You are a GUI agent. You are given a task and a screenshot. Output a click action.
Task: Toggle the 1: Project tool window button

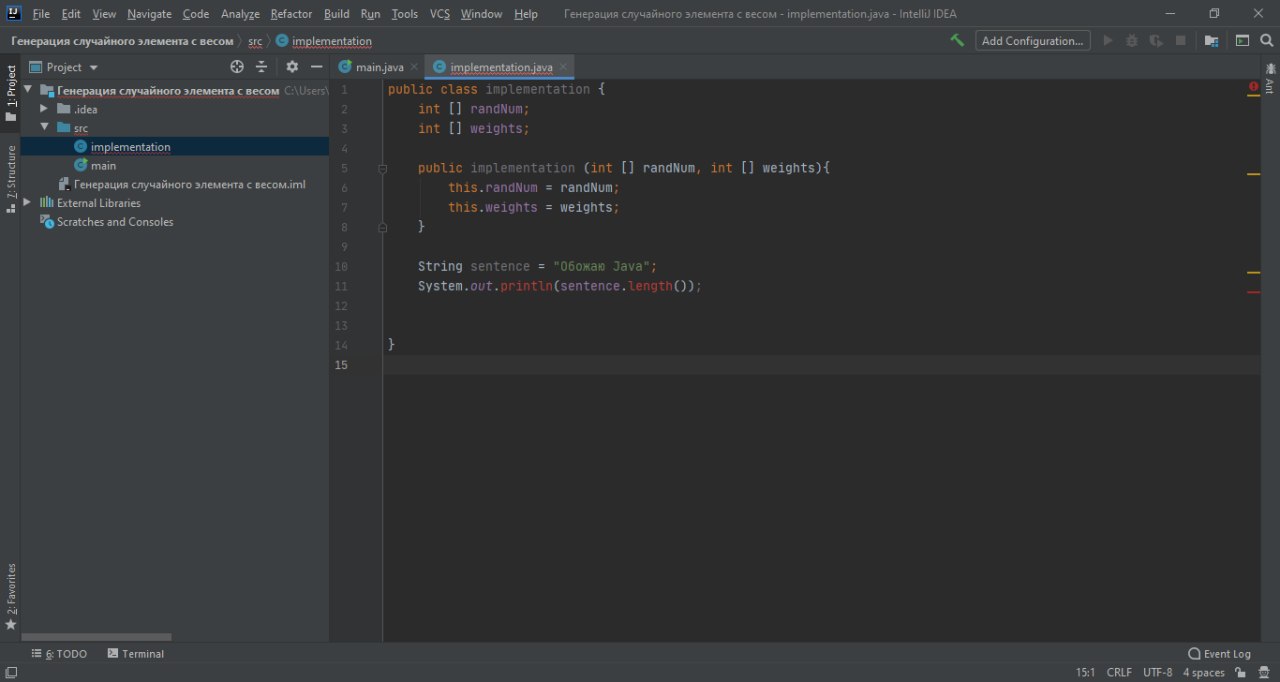[10, 93]
